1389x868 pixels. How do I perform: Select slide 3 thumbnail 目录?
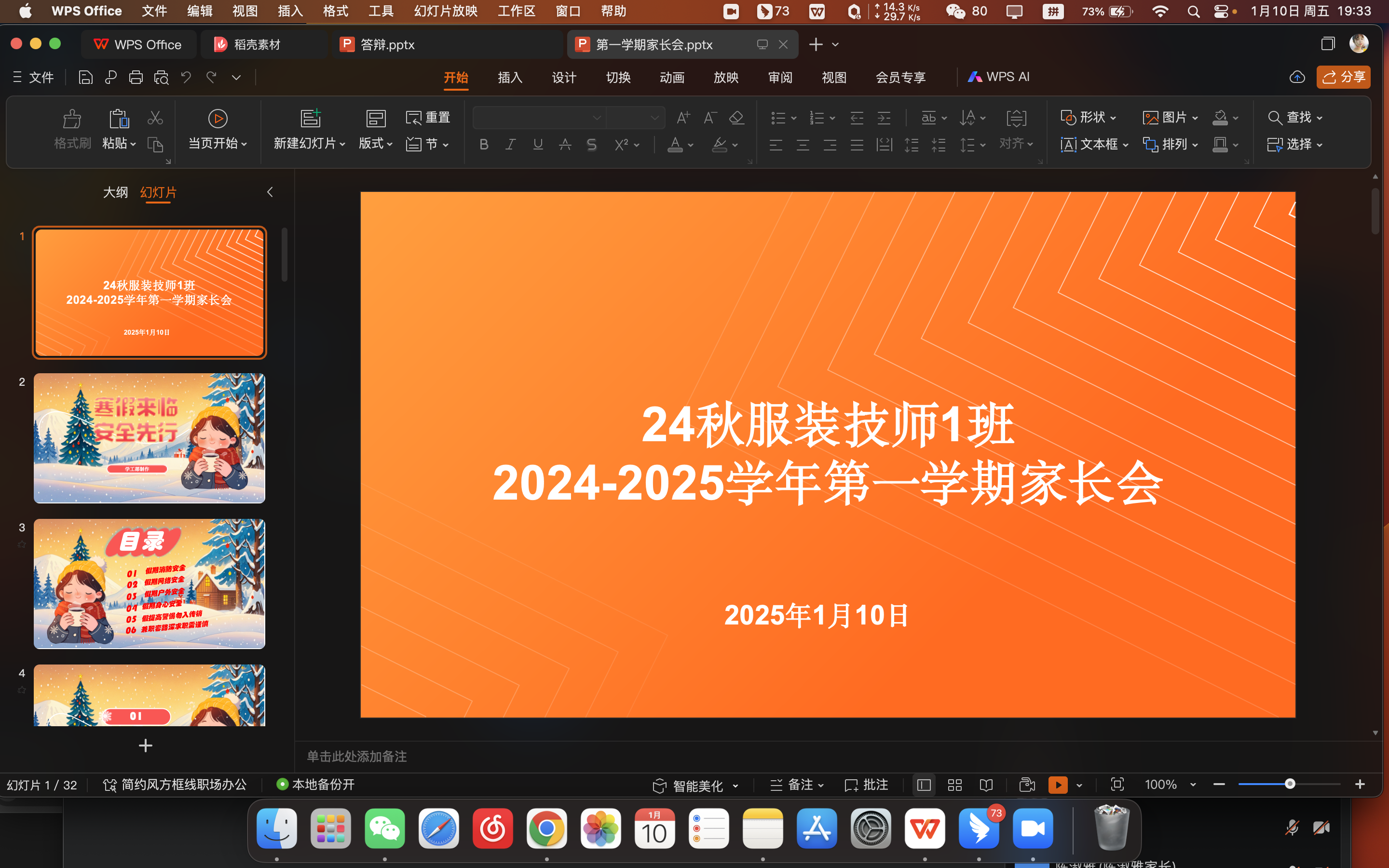point(149,584)
